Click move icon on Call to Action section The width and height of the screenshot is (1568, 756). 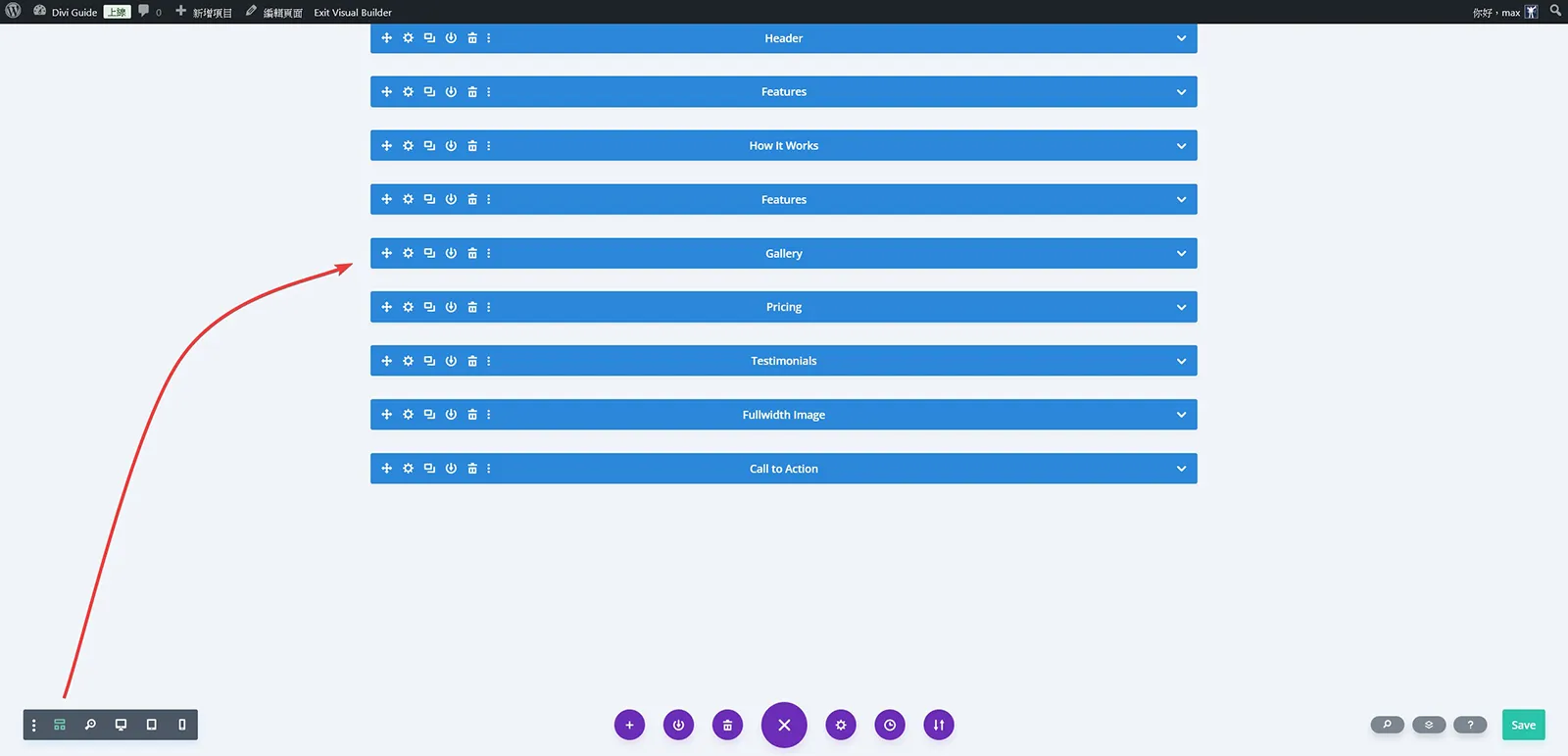(386, 469)
